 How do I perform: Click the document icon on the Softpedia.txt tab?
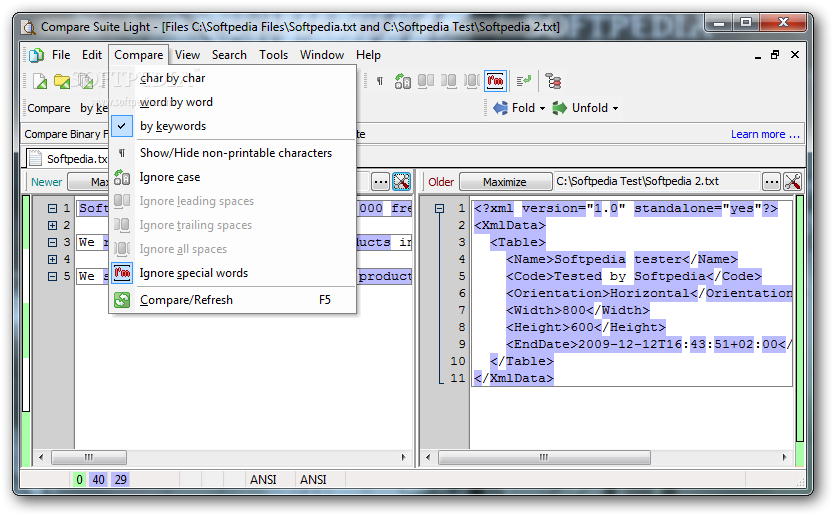(35, 159)
